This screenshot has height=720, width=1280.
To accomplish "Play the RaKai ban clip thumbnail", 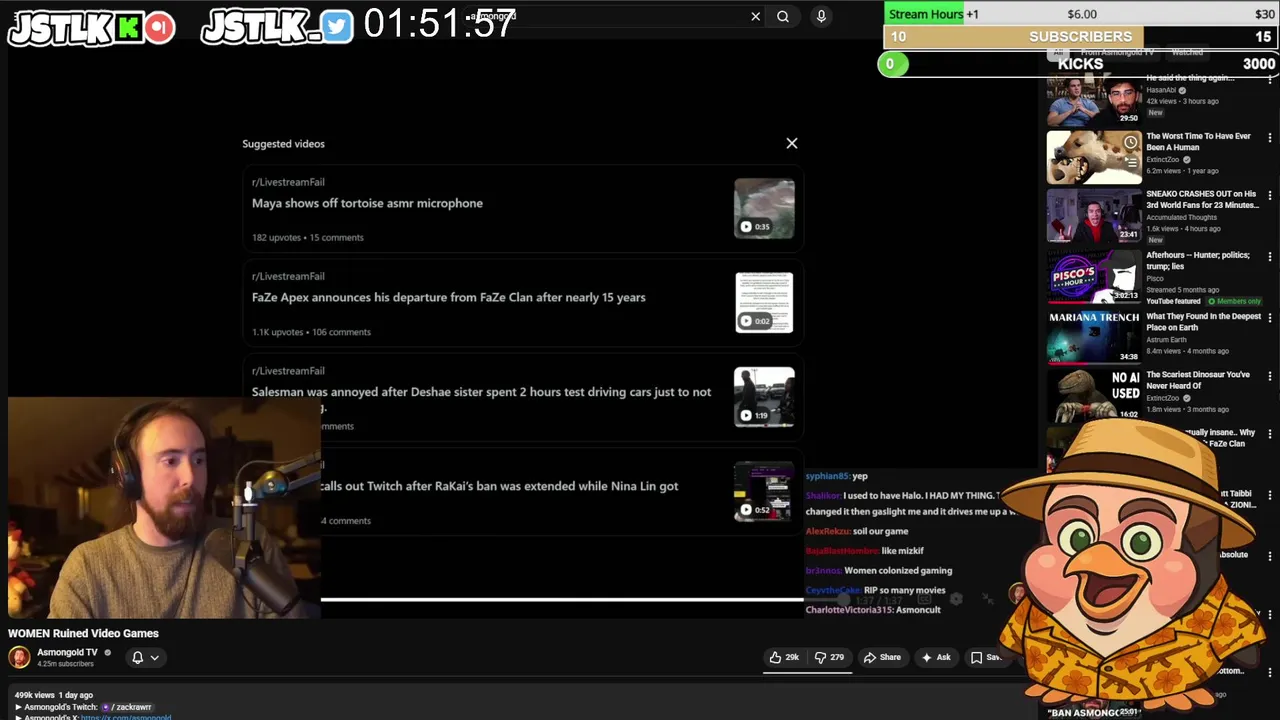I will click(764, 491).
